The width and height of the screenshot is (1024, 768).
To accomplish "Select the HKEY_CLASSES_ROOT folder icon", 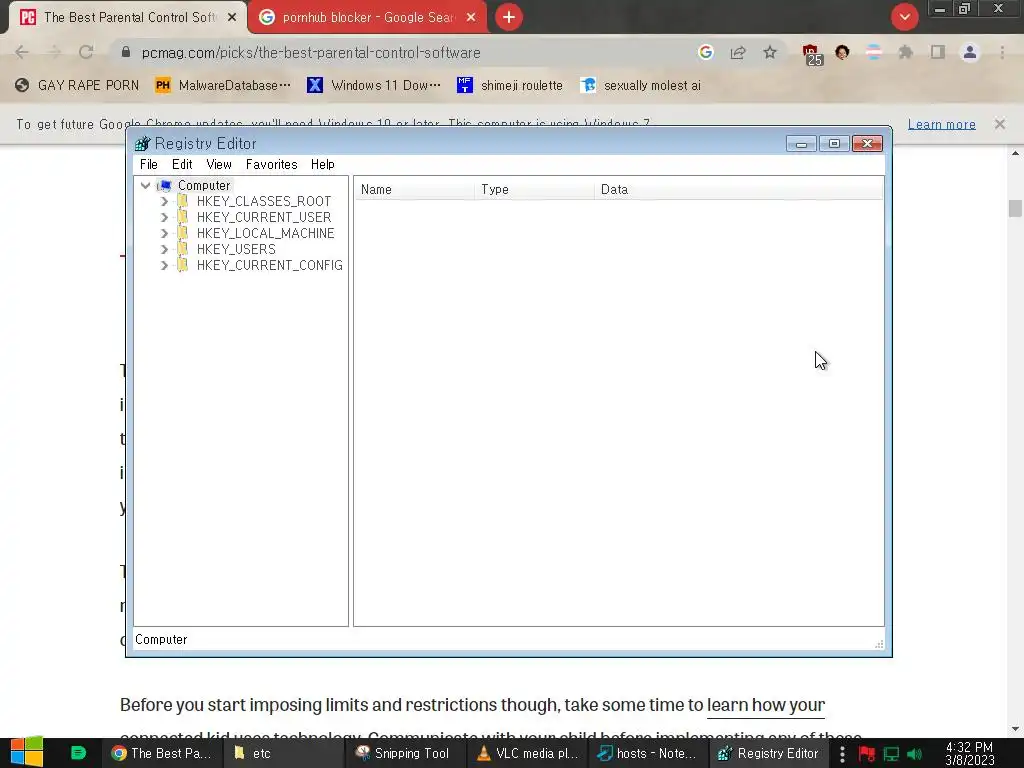I will (183, 200).
